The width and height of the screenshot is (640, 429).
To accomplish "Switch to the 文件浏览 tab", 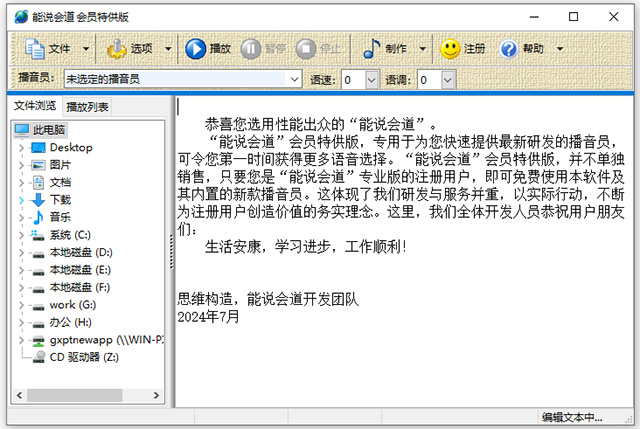I will [35, 106].
